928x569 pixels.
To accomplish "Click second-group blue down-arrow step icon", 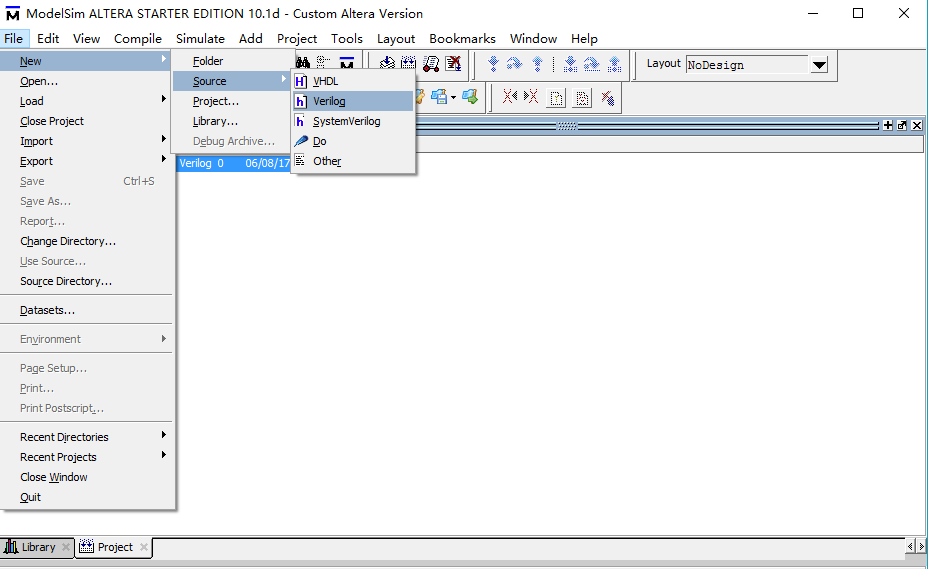I will click(x=570, y=63).
